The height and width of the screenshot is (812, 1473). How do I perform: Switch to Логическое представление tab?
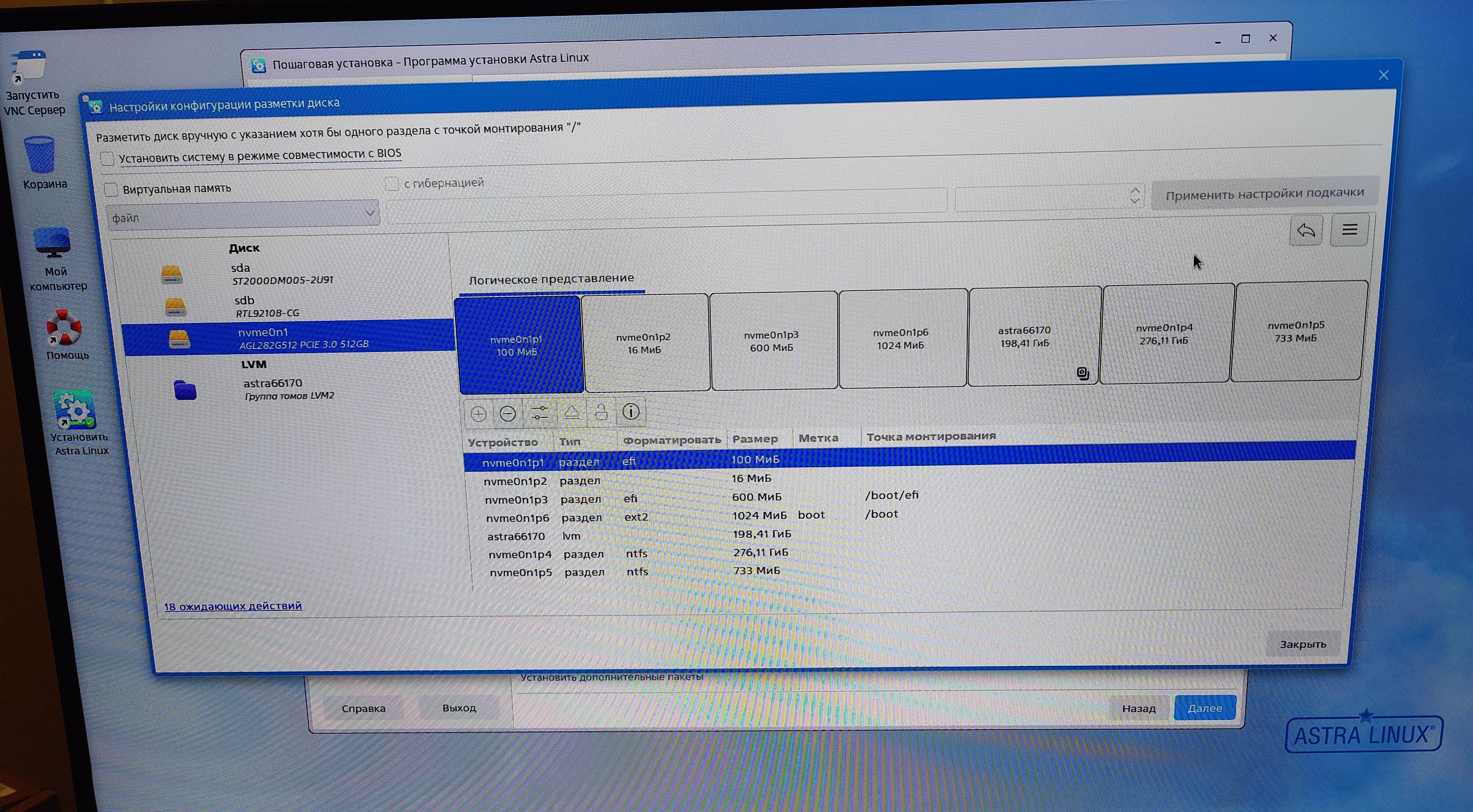(x=551, y=279)
